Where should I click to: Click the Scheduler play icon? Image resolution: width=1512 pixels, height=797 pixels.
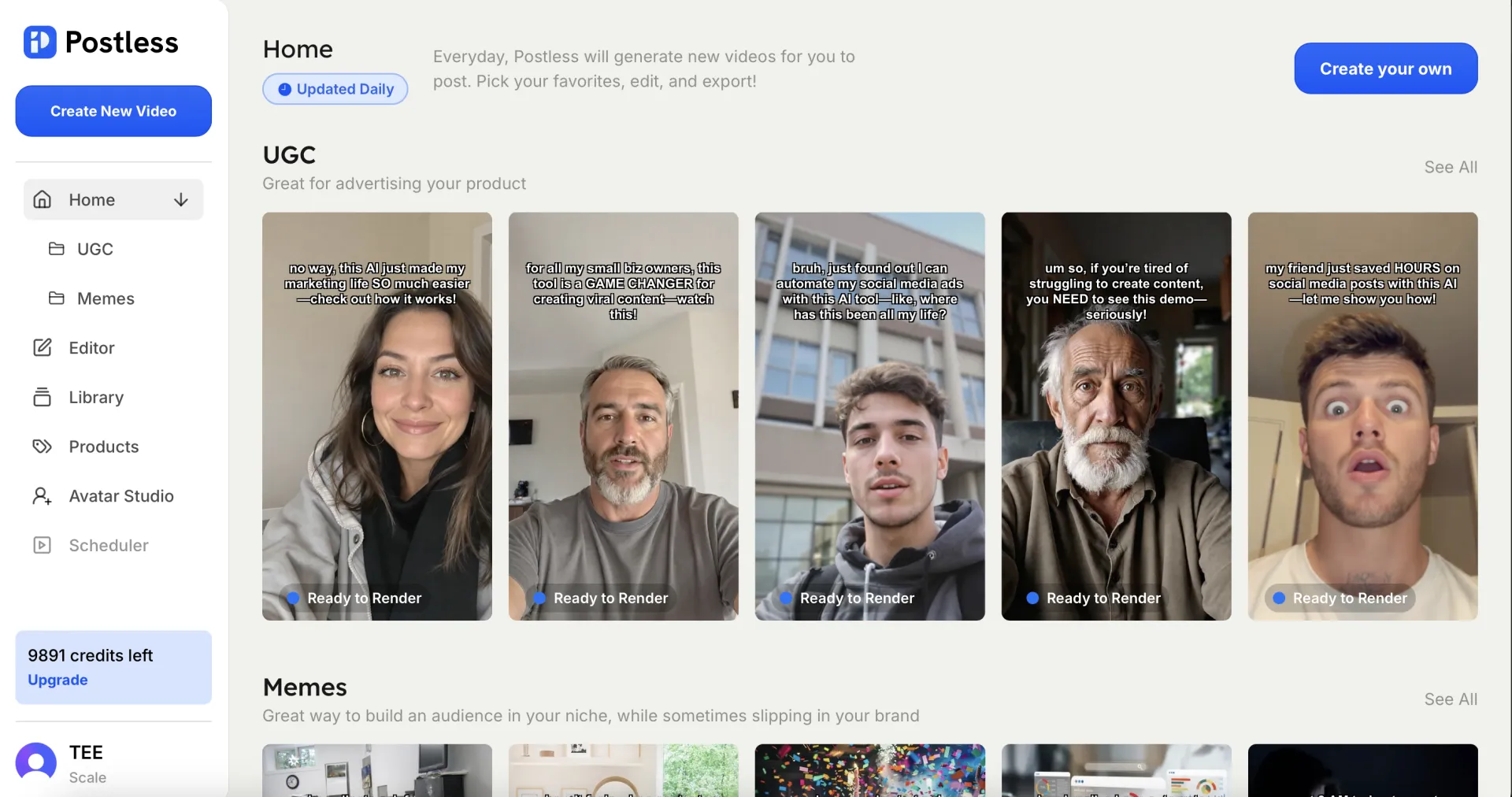pyautogui.click(x=42, y=545)
